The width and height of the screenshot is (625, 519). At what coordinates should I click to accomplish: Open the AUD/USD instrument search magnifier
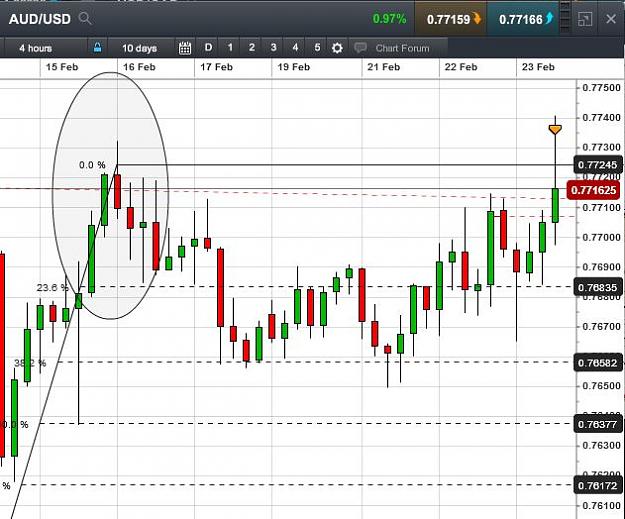pyautogui.click(x=85, y=18)
